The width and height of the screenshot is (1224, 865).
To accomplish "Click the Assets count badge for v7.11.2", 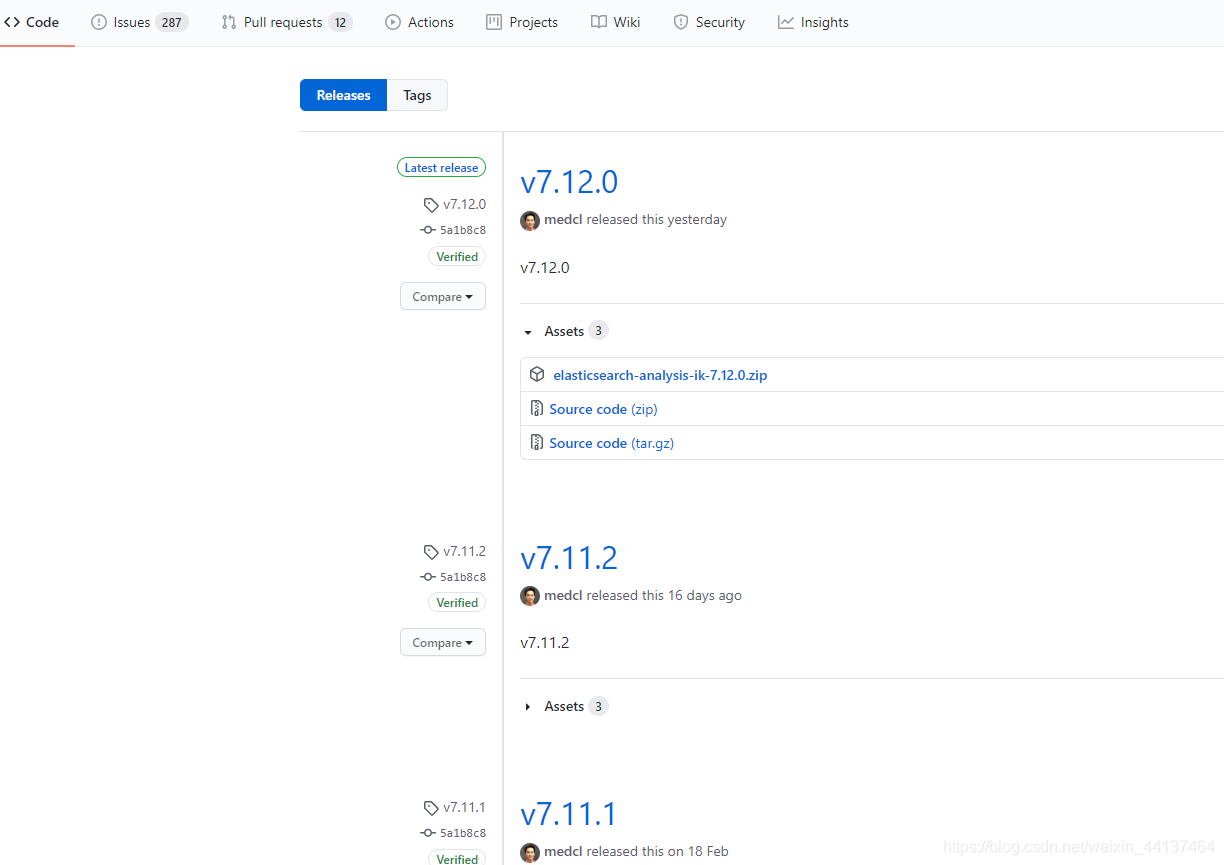I will (x=598, y=706).
